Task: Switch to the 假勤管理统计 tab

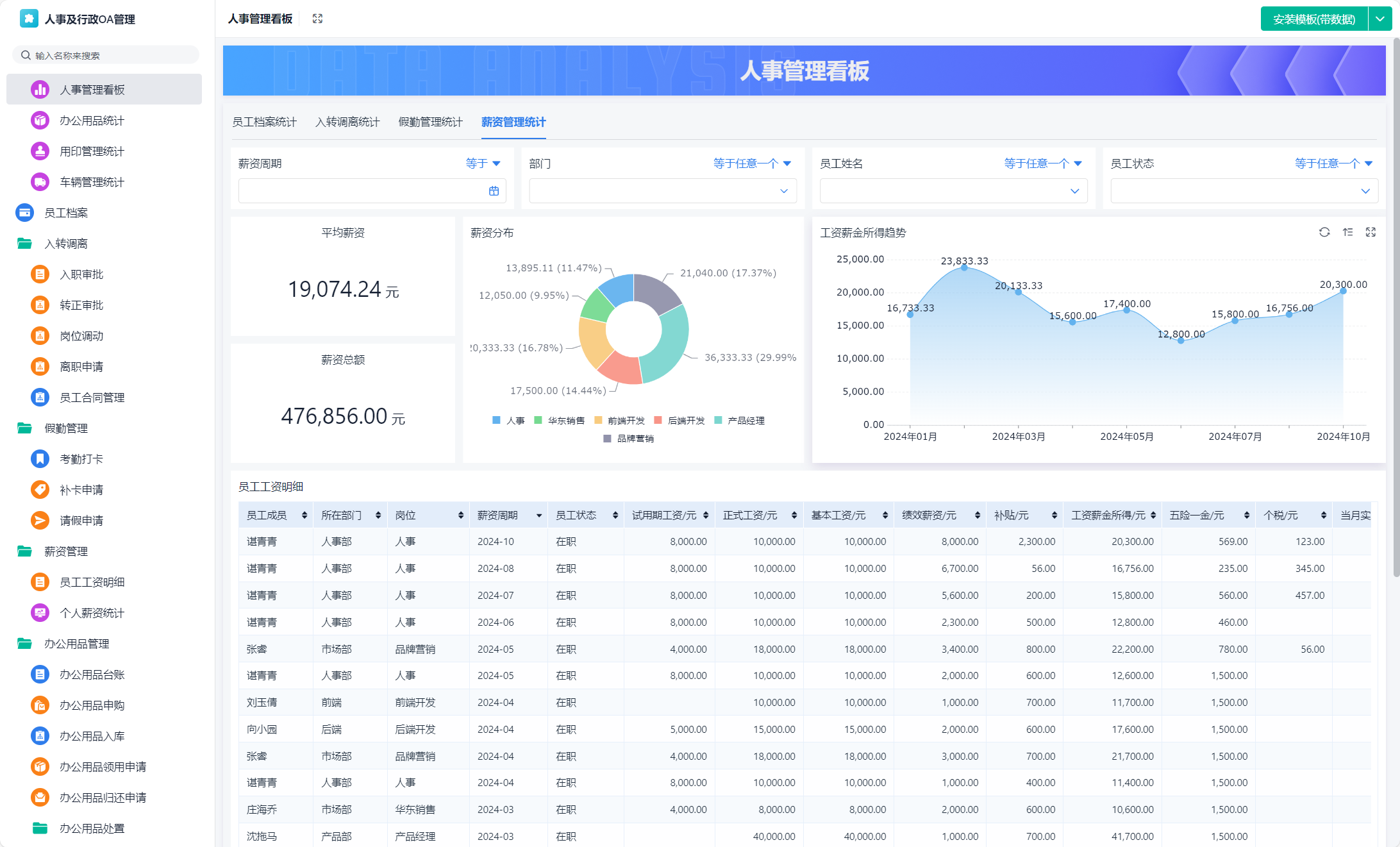Action: (430, 122)
